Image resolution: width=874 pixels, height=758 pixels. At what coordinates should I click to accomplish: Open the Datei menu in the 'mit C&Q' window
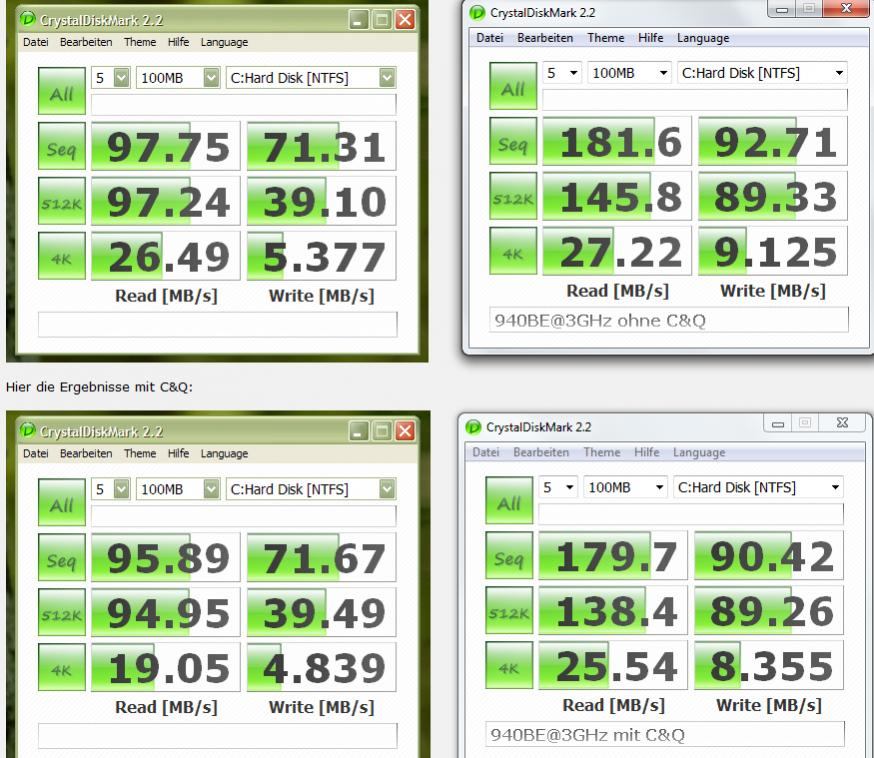[486, 452]
